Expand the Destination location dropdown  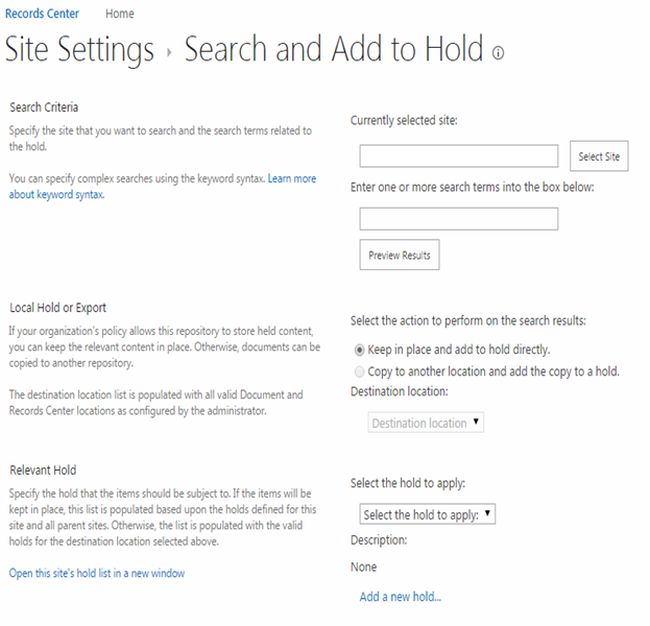pos(425,423)
